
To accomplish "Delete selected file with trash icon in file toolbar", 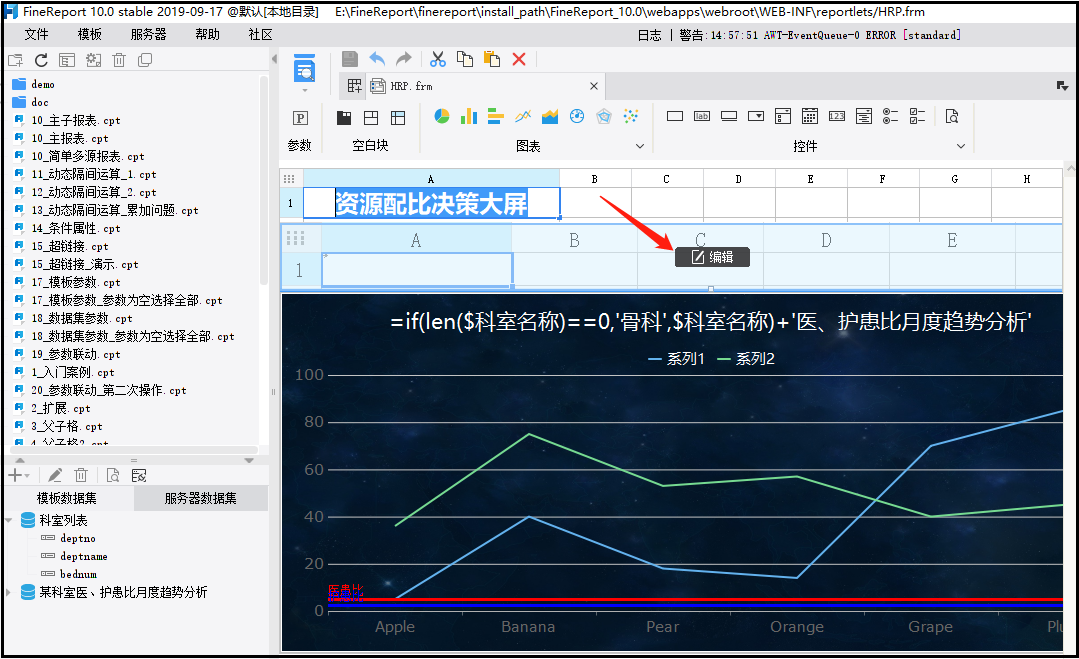I will (x=119, y=61).
